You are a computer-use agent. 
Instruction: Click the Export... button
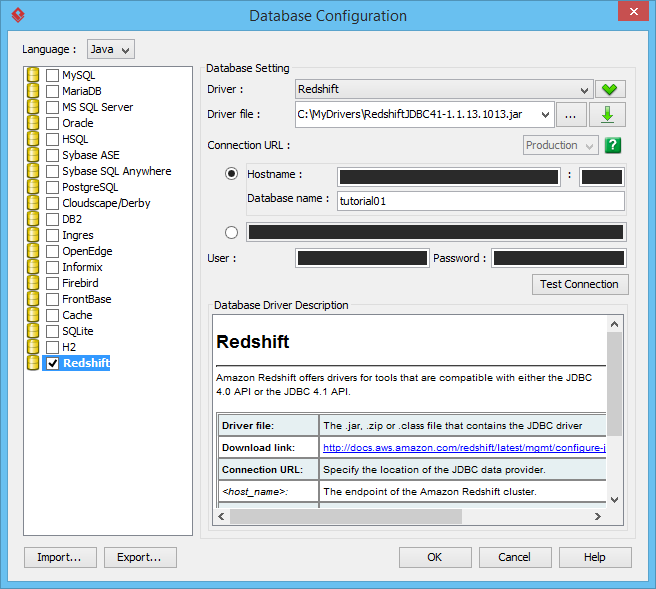coord(140,557)
